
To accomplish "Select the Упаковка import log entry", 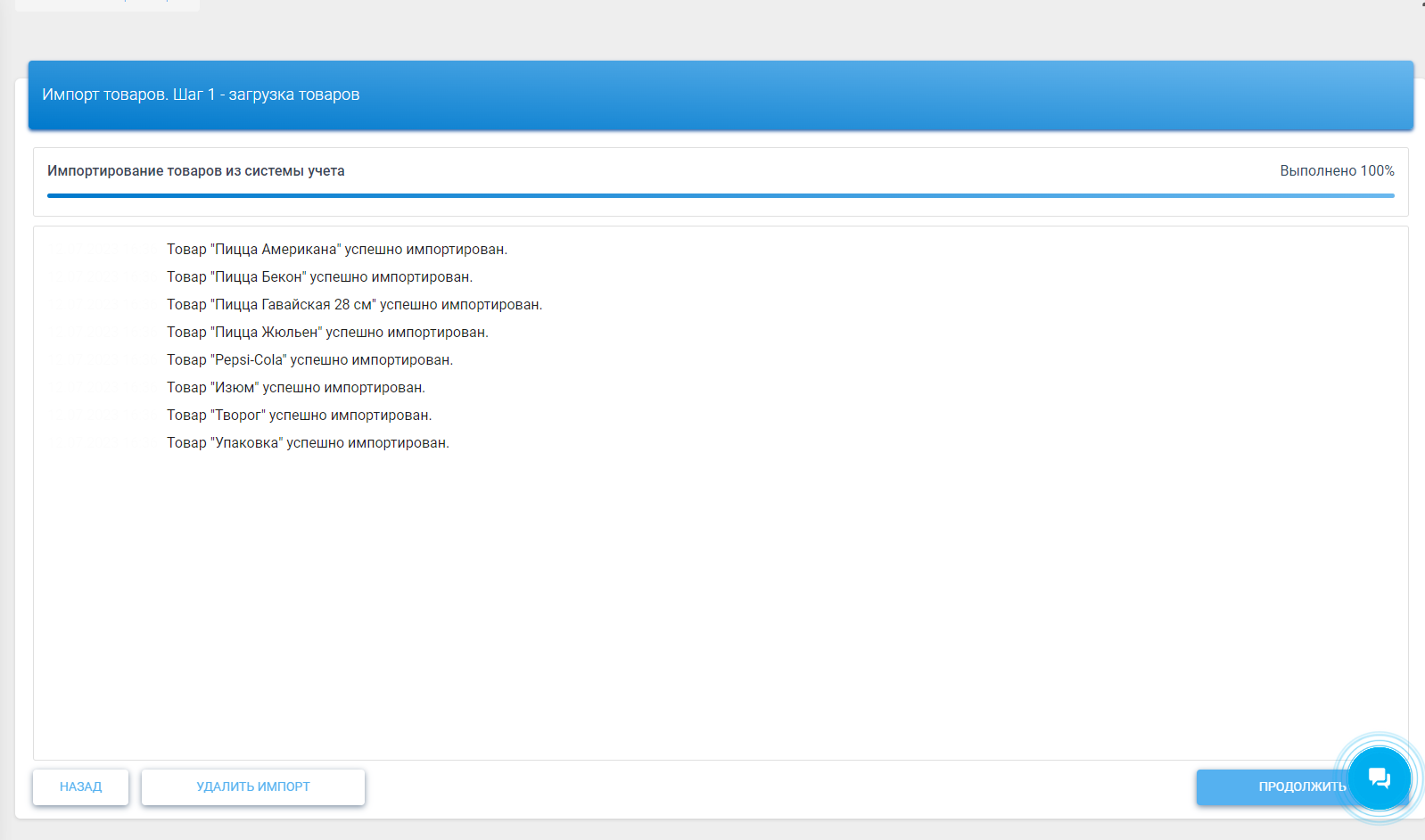I will pos(308,443).
